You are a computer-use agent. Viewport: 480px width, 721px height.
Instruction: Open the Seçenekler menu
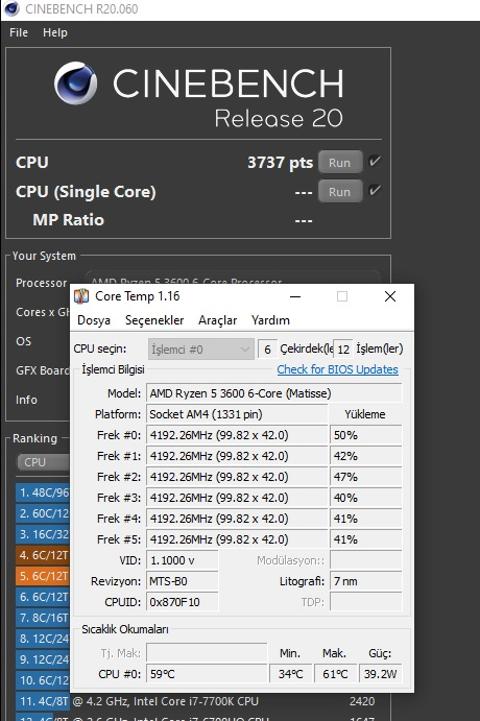tap(154, 320)
